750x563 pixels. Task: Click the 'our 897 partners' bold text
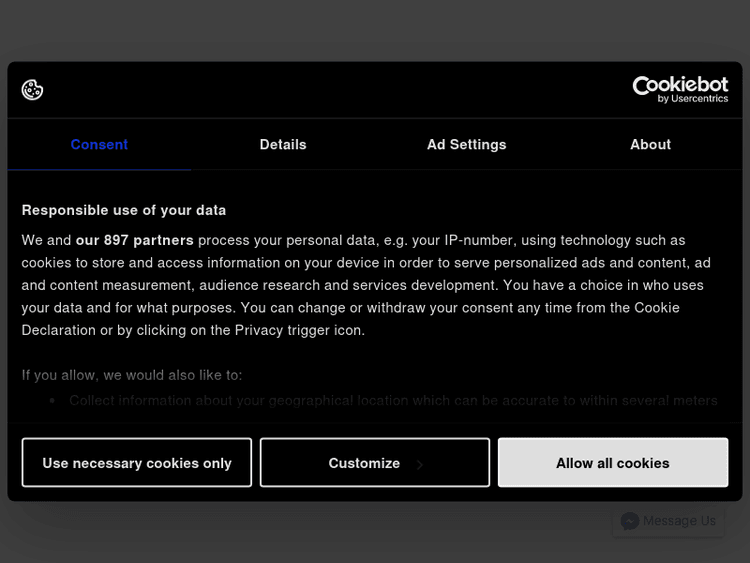pos(135,240)
